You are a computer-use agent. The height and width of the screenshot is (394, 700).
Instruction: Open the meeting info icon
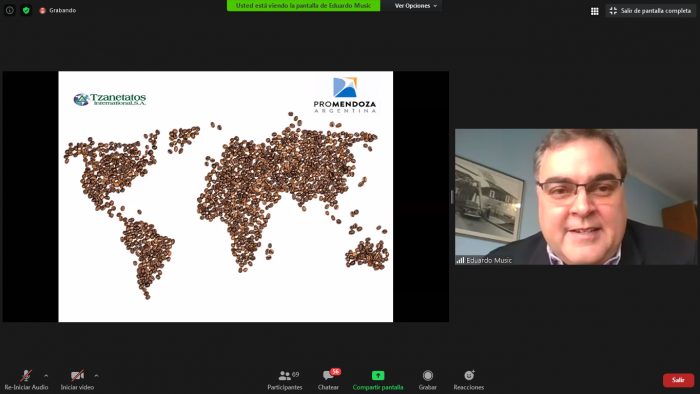[9, 10]
